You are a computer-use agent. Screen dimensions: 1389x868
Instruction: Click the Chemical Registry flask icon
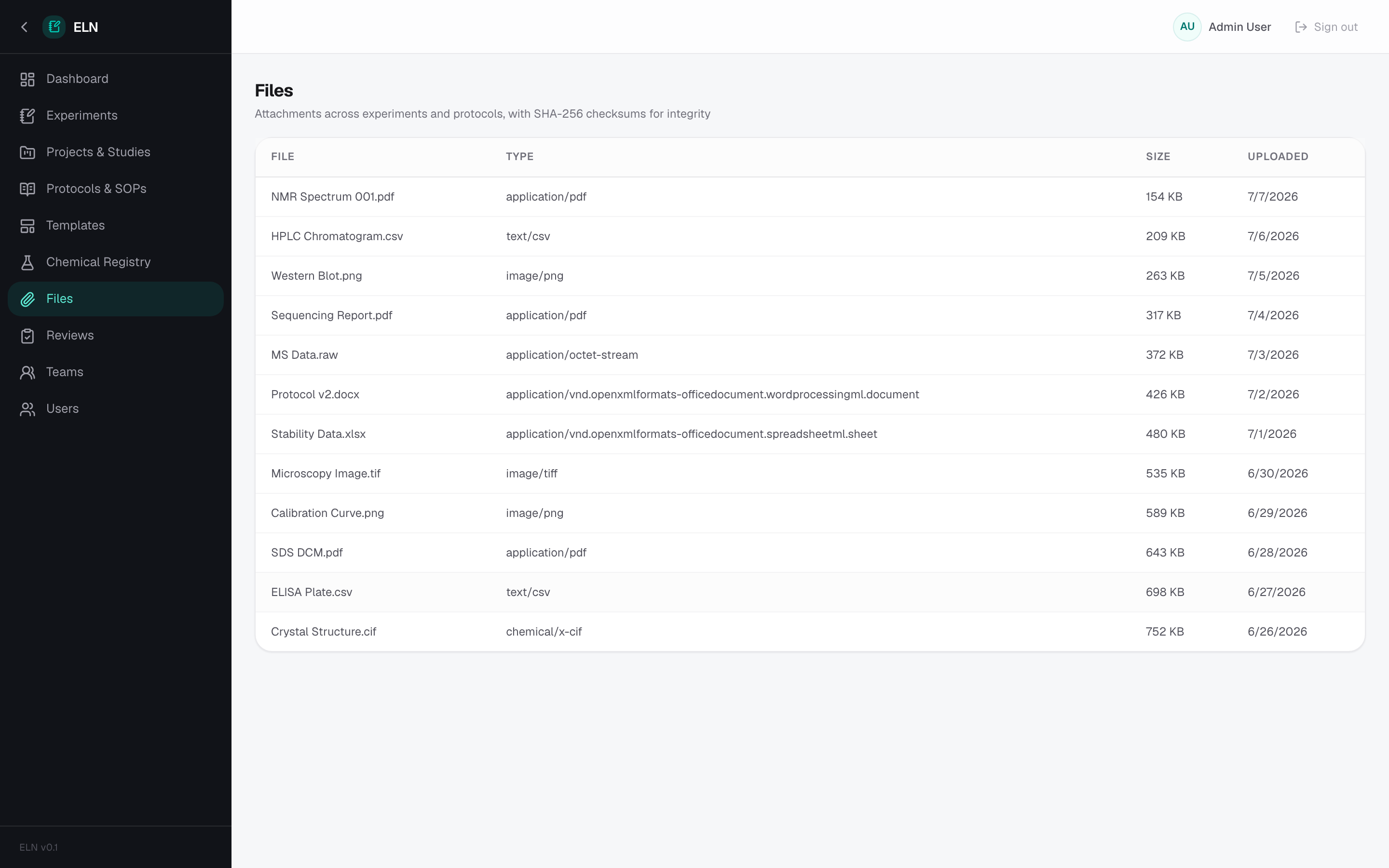27,263
